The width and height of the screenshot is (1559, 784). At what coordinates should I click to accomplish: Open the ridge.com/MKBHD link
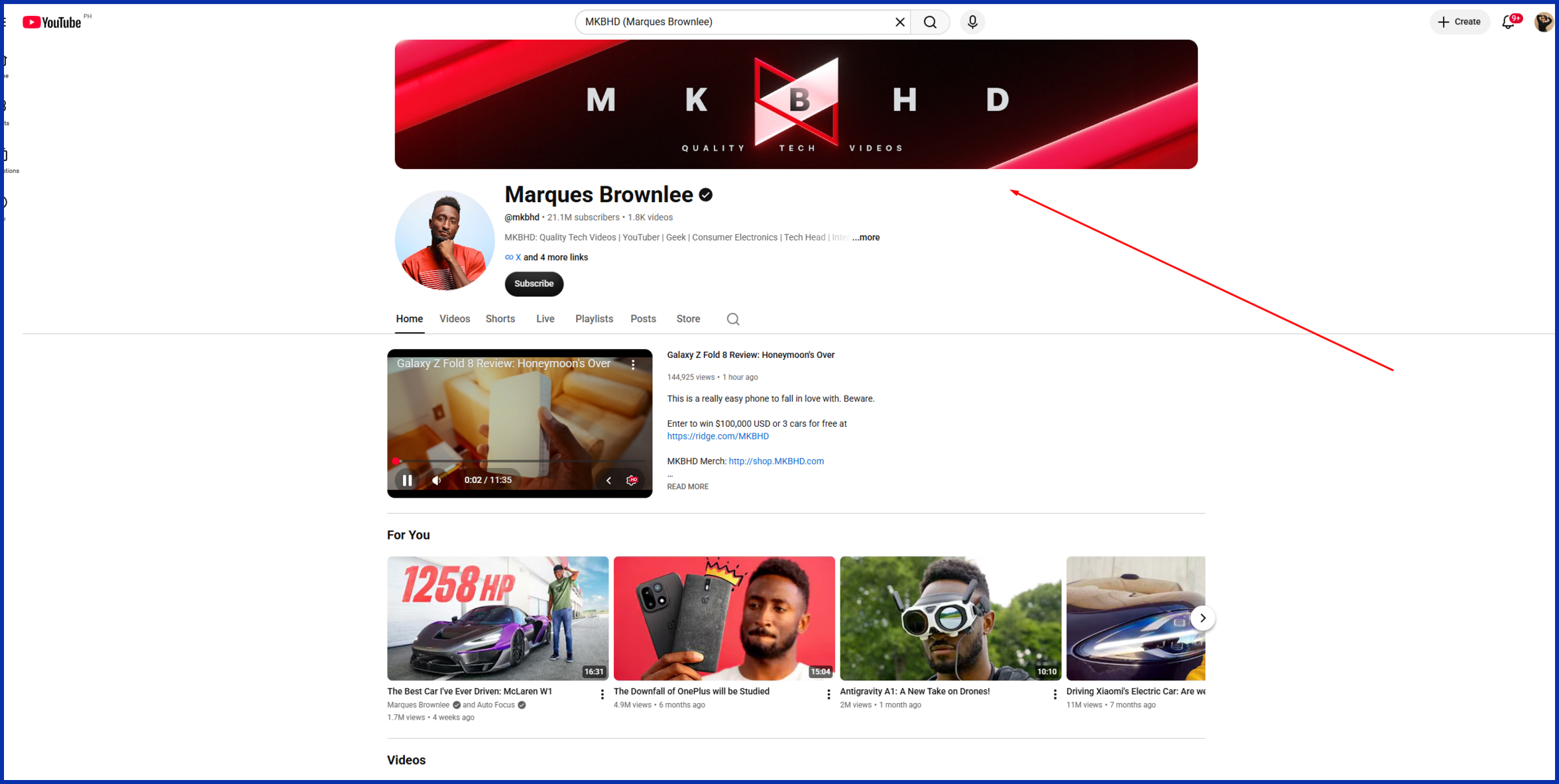click(718, 436)
